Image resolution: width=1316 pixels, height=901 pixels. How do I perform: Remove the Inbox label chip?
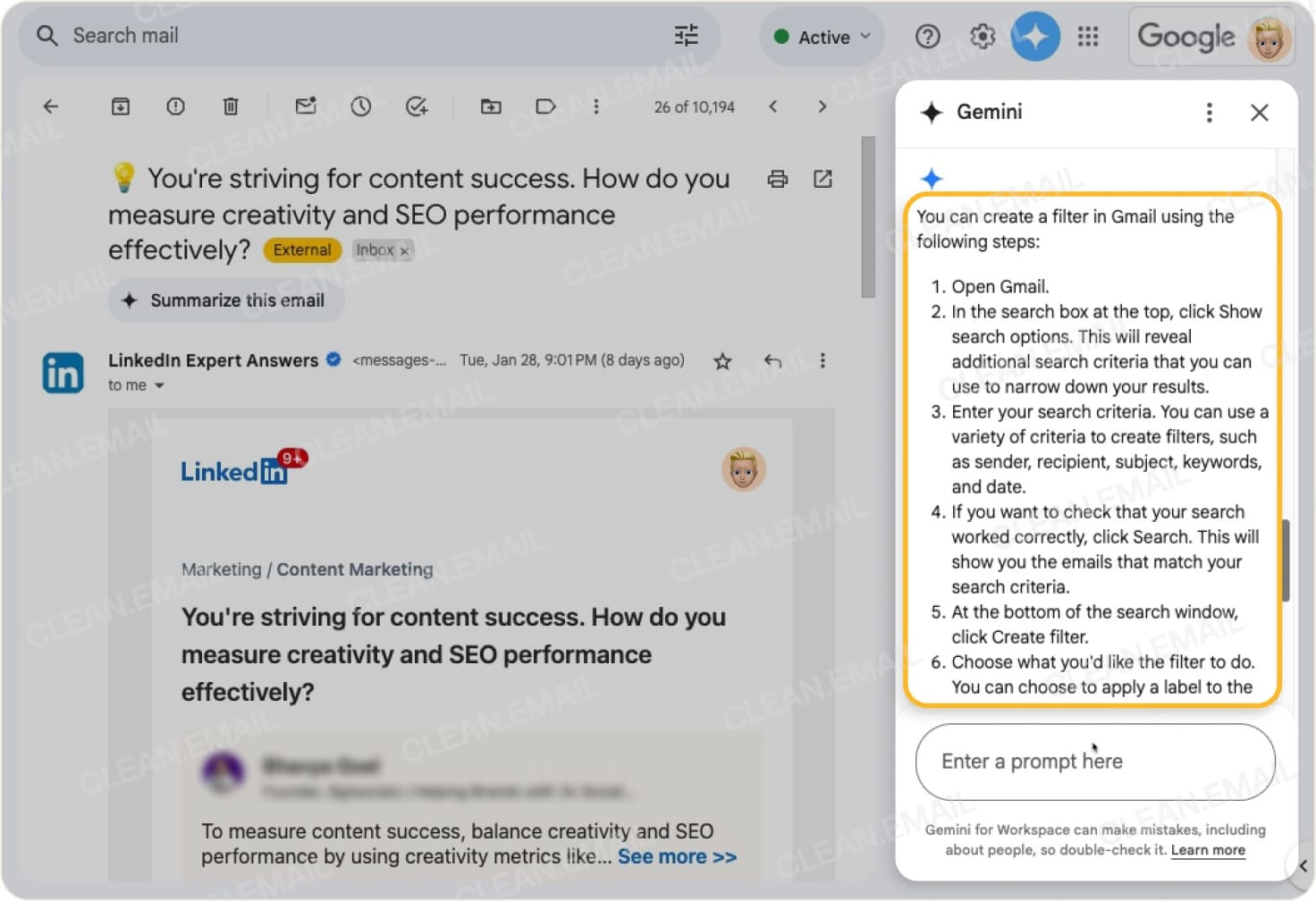pyautogui.click(x=405, y=250)
